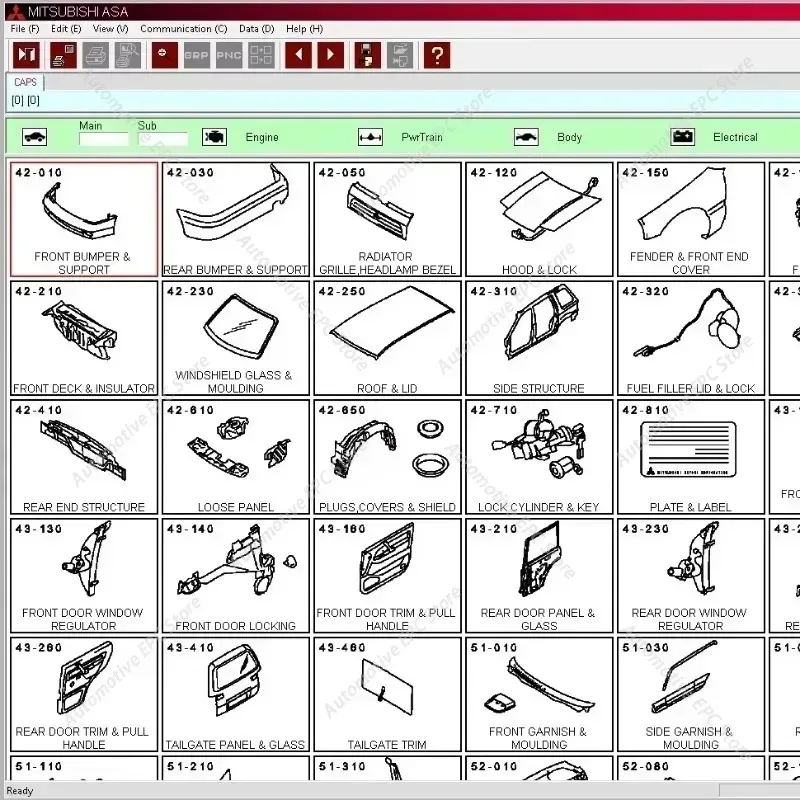Open the Edit (E) menu
This screenshot has height=800, width=800.
point(66,29)
